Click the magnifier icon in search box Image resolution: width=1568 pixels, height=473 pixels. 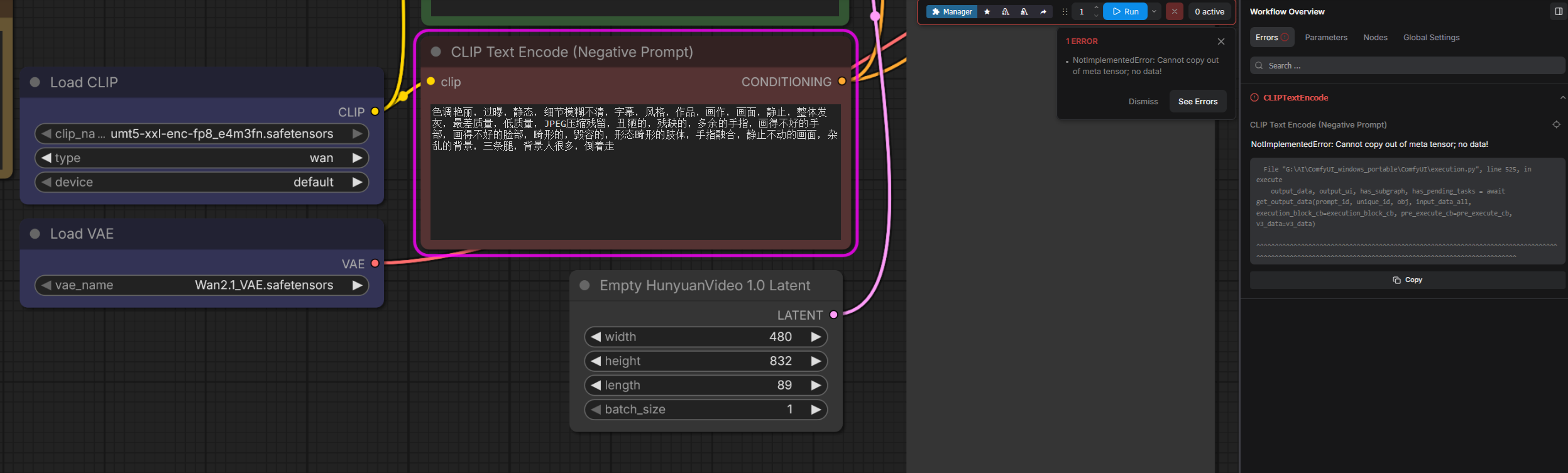(1259, 65)
